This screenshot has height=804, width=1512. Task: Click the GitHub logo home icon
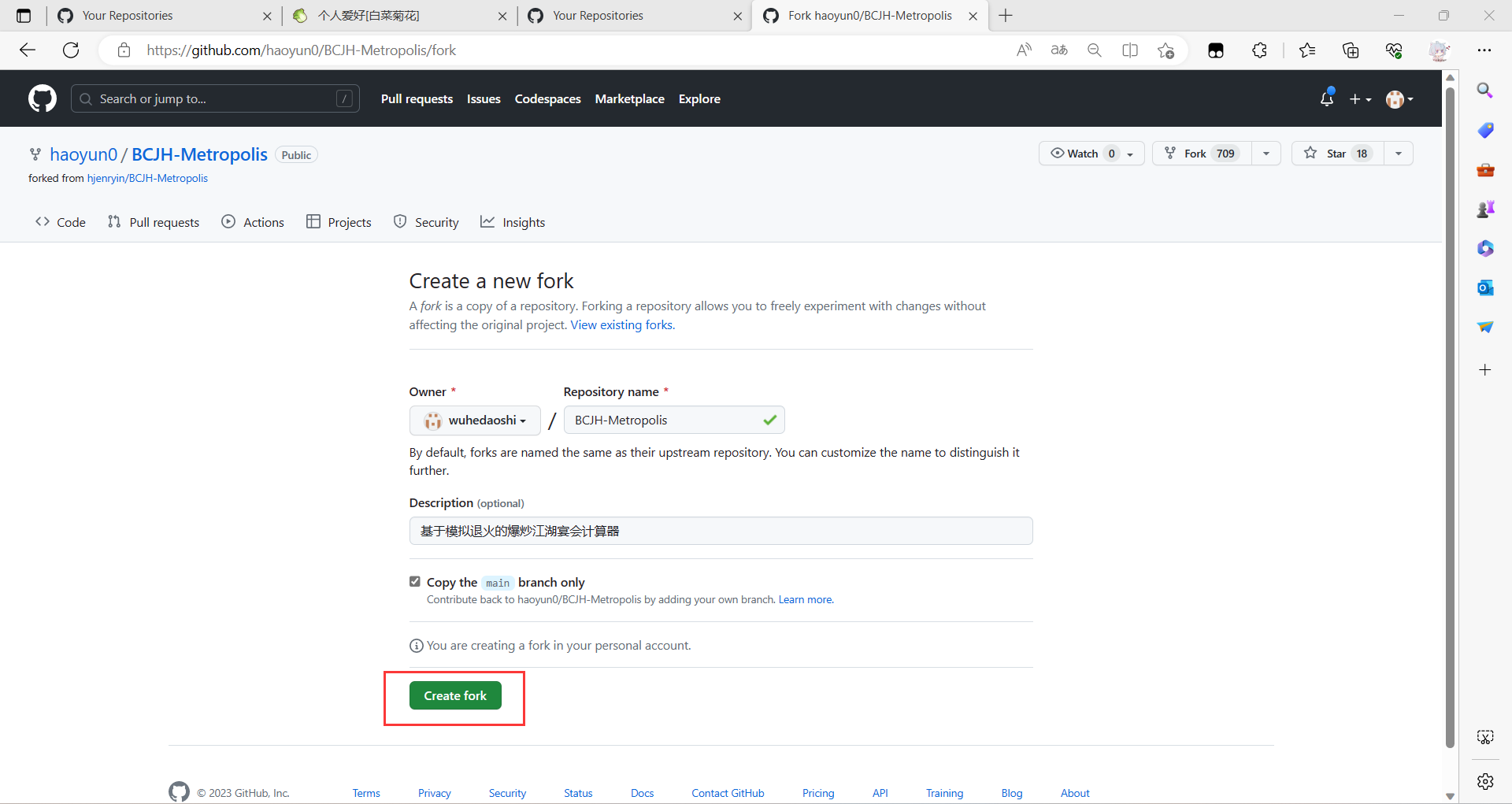tap(43, 98)
